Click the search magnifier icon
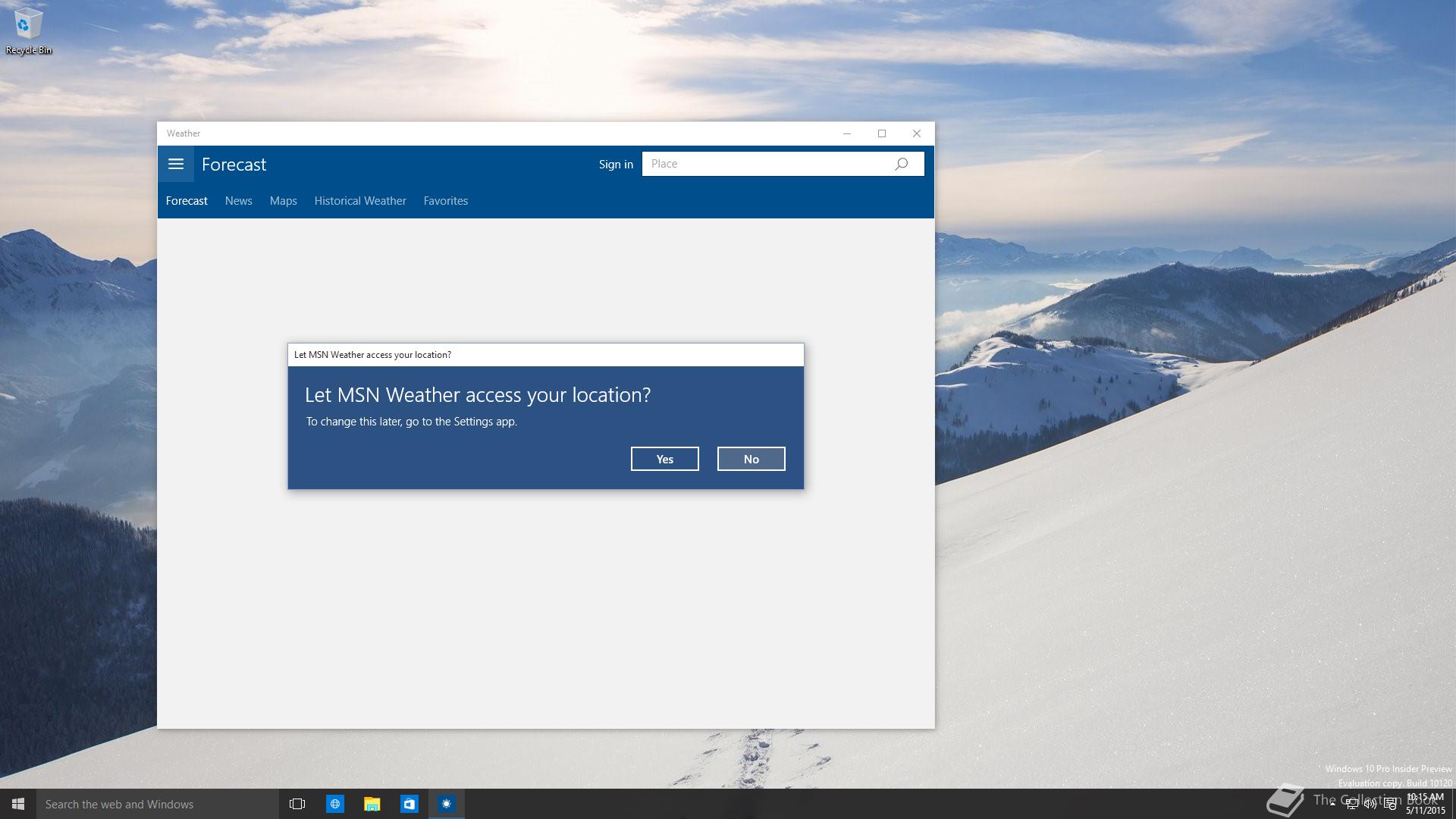The height and width of the screenshot is (819, 1456). 902,164
